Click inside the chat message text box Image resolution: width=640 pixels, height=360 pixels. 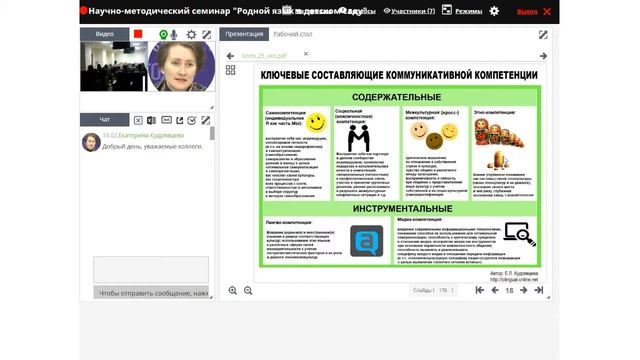[151, 269]
